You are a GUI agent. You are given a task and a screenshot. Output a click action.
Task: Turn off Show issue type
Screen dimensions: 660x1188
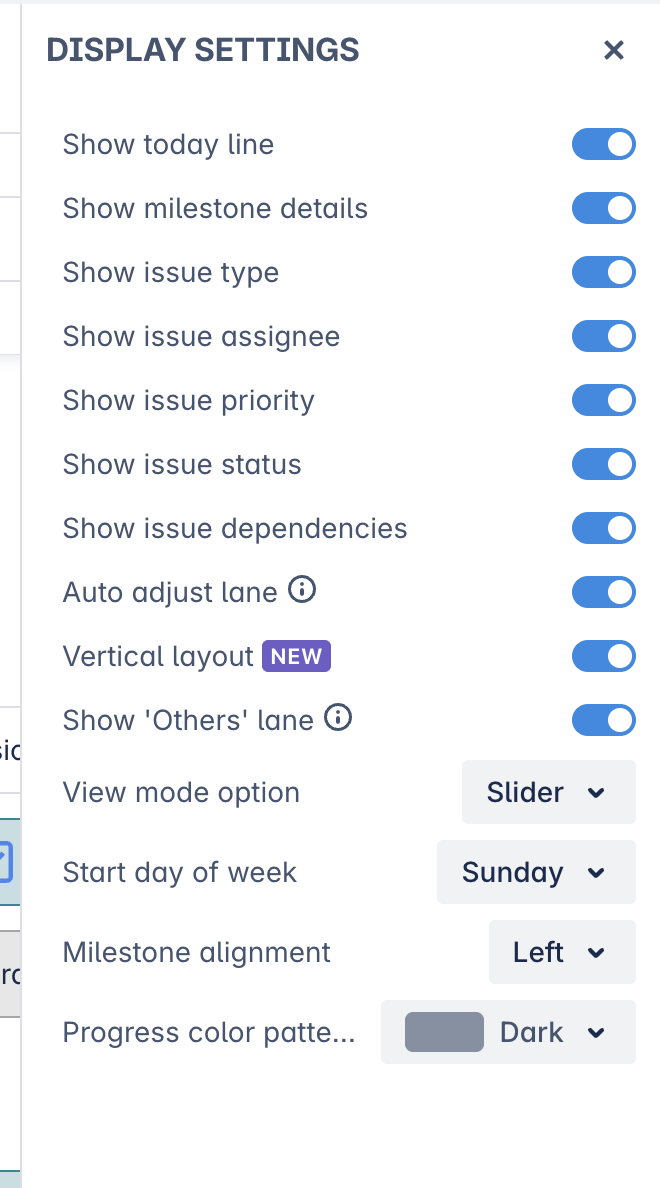pyautogui.click(x=603, y=272)
